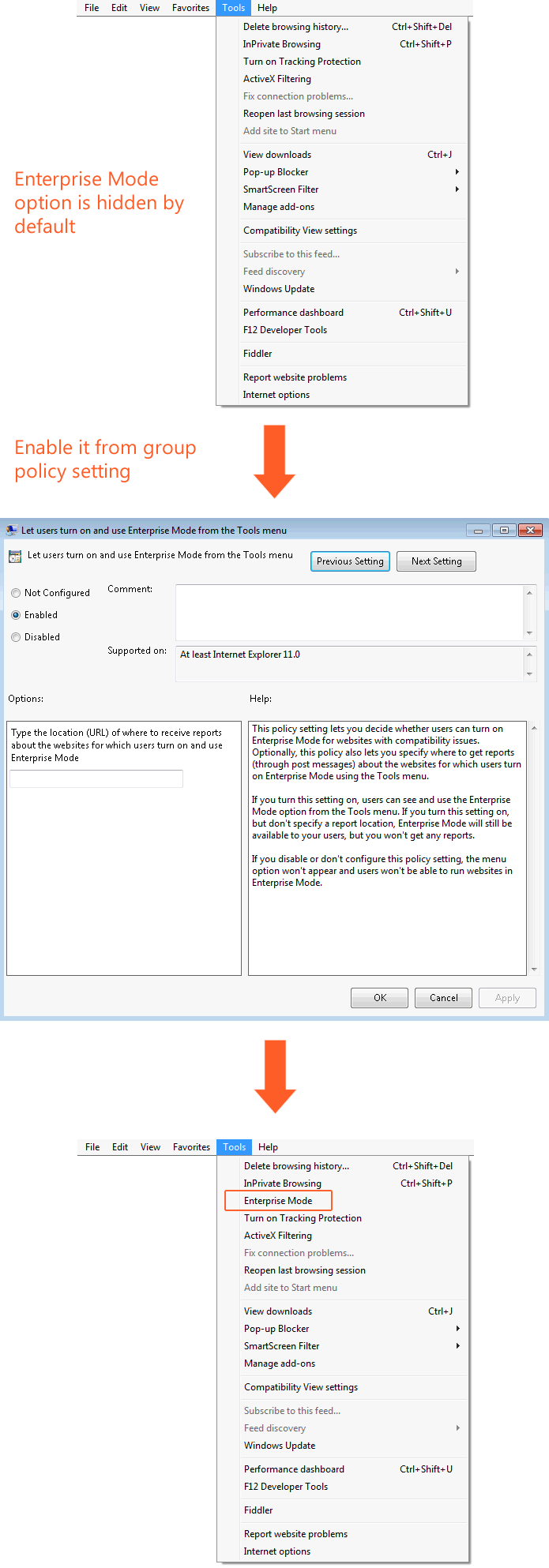Go to the Next Setting
The image size is (549, 1568).
[x=436, y=561]
